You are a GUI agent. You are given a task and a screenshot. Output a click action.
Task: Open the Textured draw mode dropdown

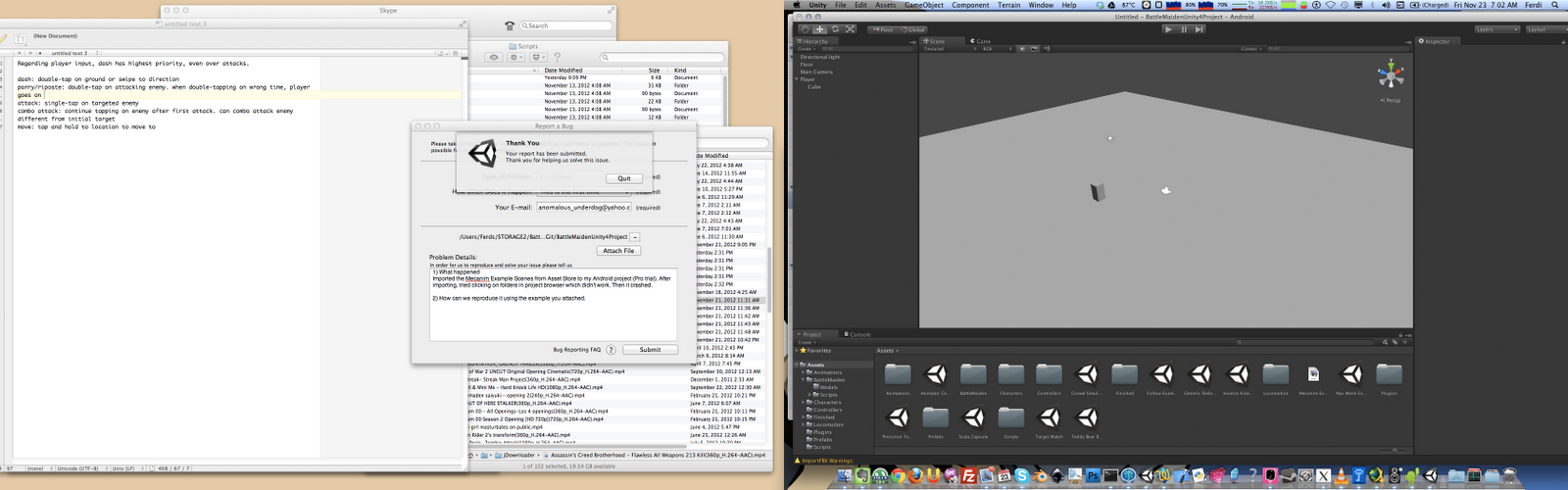pos(949,48)
